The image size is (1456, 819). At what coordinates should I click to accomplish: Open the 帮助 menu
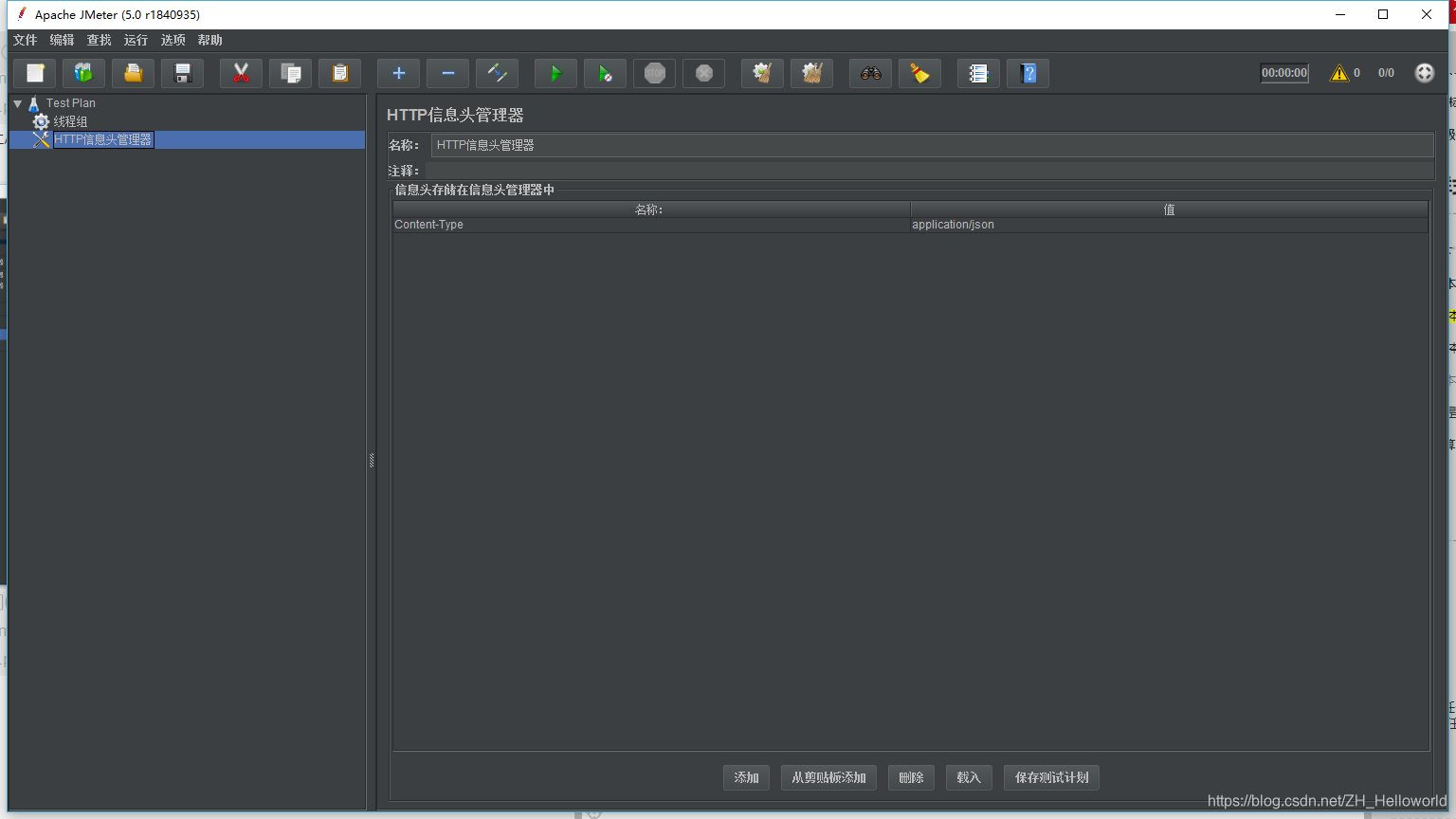(209, 40)
